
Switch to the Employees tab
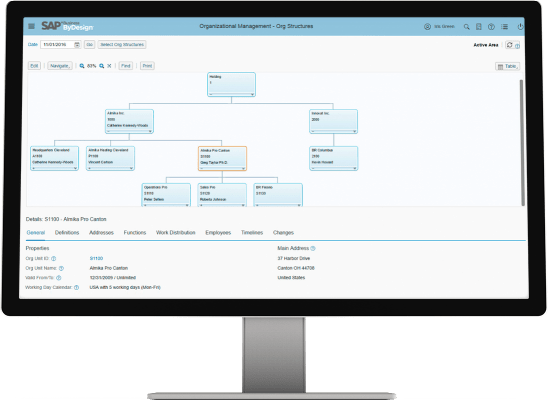218,233
